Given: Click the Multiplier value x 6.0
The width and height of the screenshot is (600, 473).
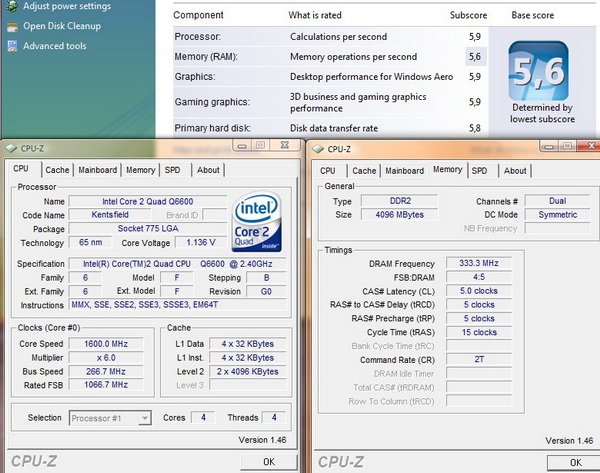Looking at the screenshot, I should 106,357.
